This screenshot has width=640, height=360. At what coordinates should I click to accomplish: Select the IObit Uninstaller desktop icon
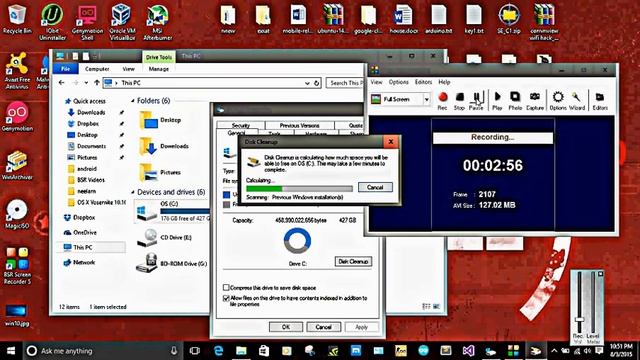click(x=52, y=22)
